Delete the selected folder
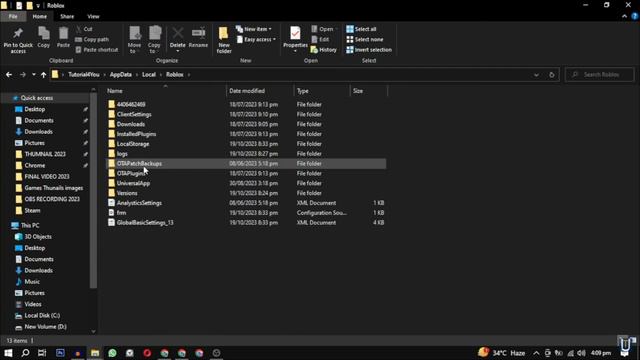This screenshot has height=360, width=640. tap(178, 40)
